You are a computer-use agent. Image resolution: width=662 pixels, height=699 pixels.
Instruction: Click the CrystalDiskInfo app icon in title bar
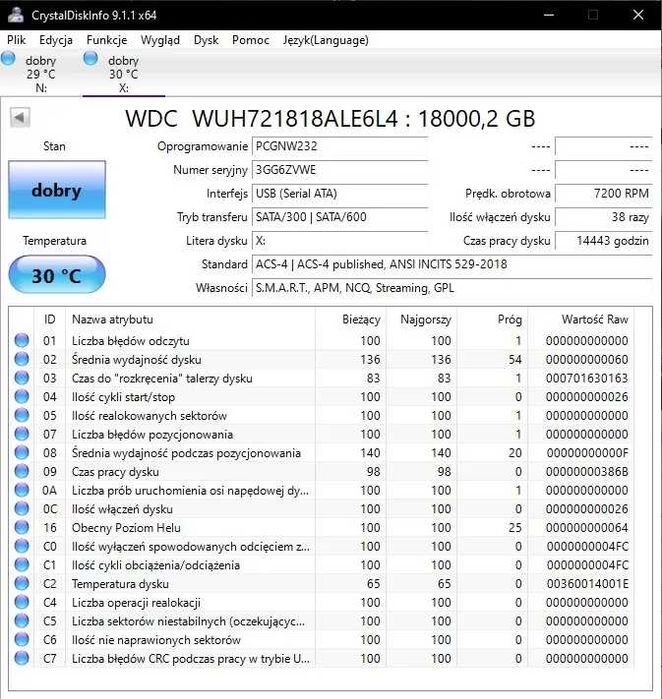pyautogui.click(x=16, y=15)
